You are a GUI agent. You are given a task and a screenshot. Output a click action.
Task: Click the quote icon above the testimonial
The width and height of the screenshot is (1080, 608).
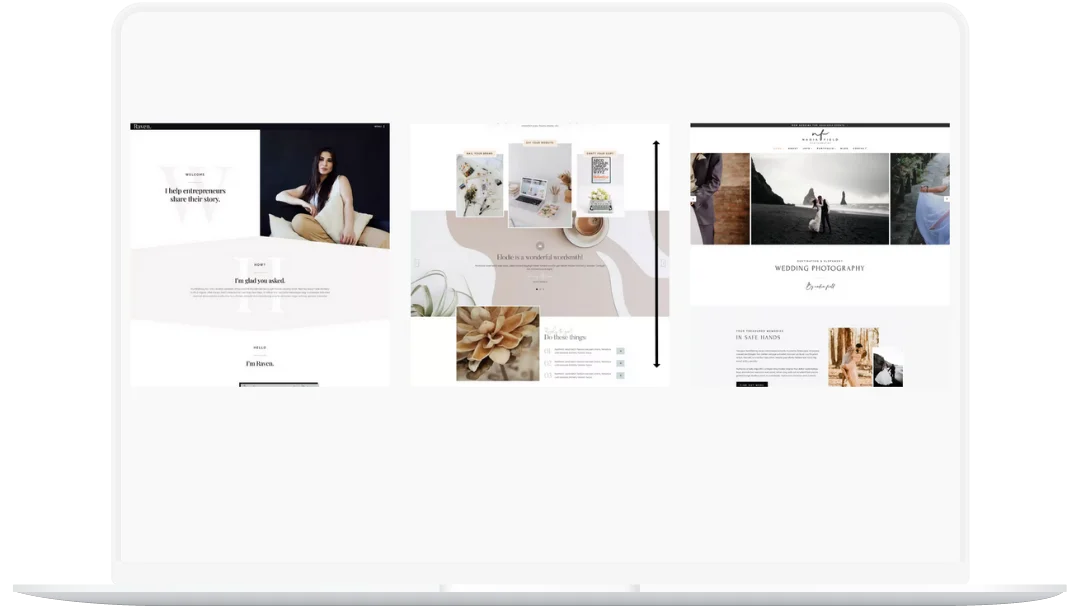pos(540,246)
